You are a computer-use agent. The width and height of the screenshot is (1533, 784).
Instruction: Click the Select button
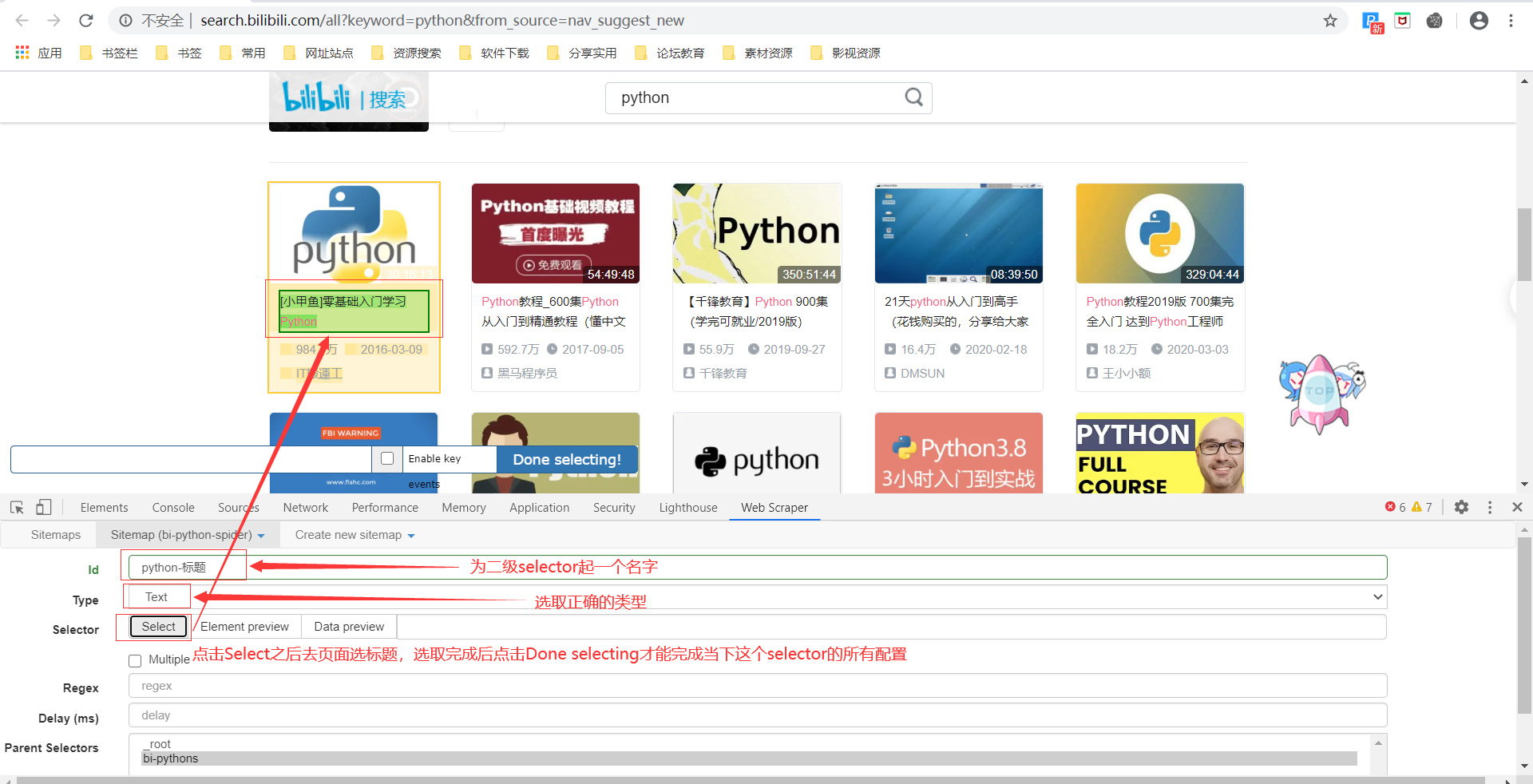(x=158, y=627)
